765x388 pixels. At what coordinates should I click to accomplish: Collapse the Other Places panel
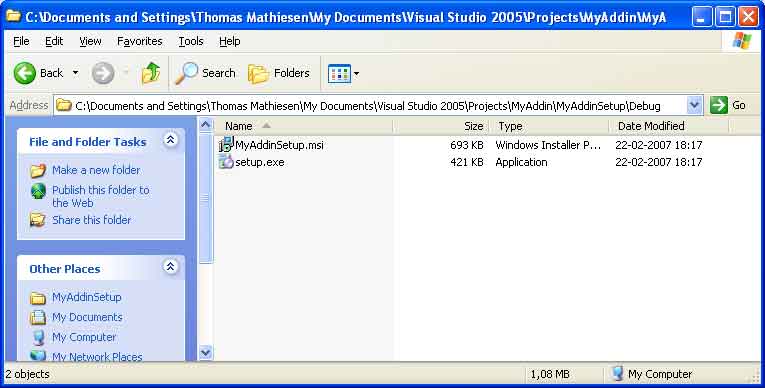pyautogui.click(x=170, y=267)
